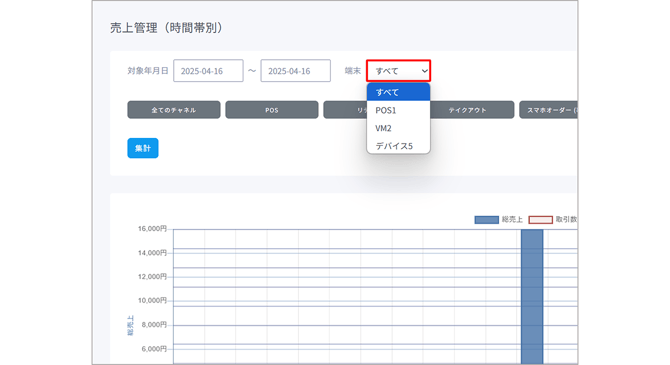This screenshot has width=670, height=365.
Task: Click the chevron arrow of 端末 selector
Action: [424, 71]
